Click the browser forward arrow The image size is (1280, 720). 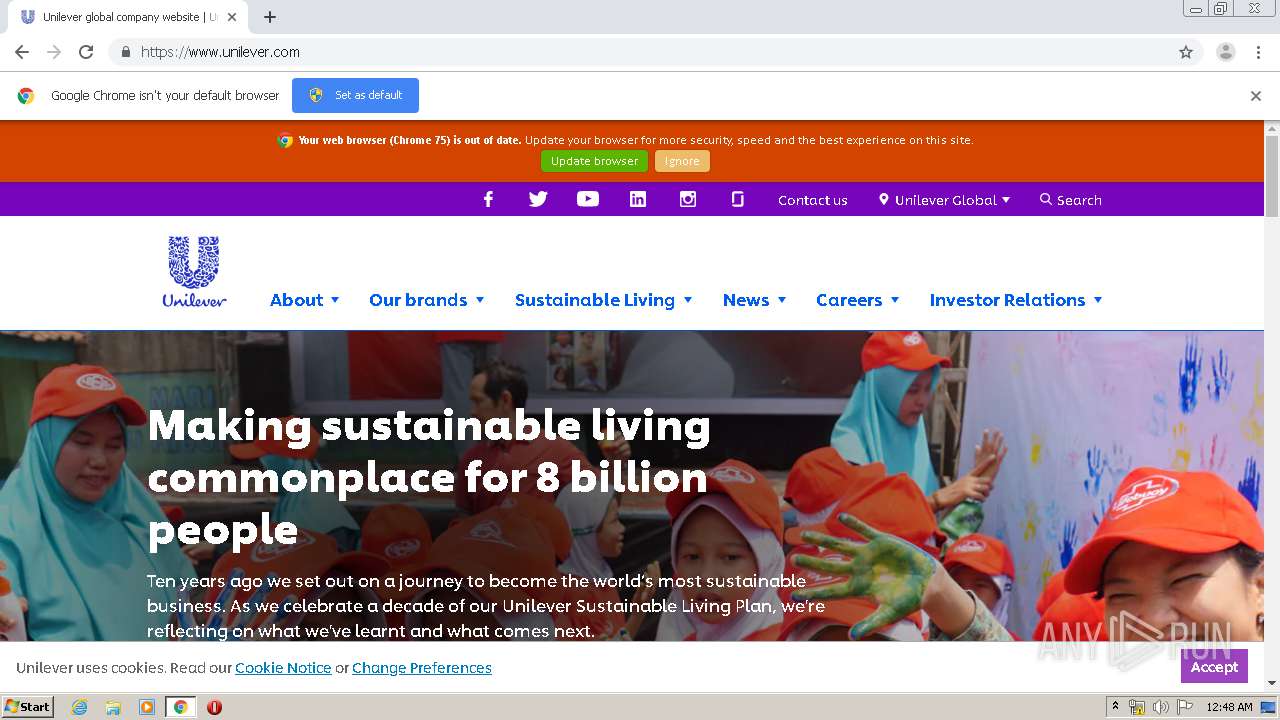[x=54, y=52]
